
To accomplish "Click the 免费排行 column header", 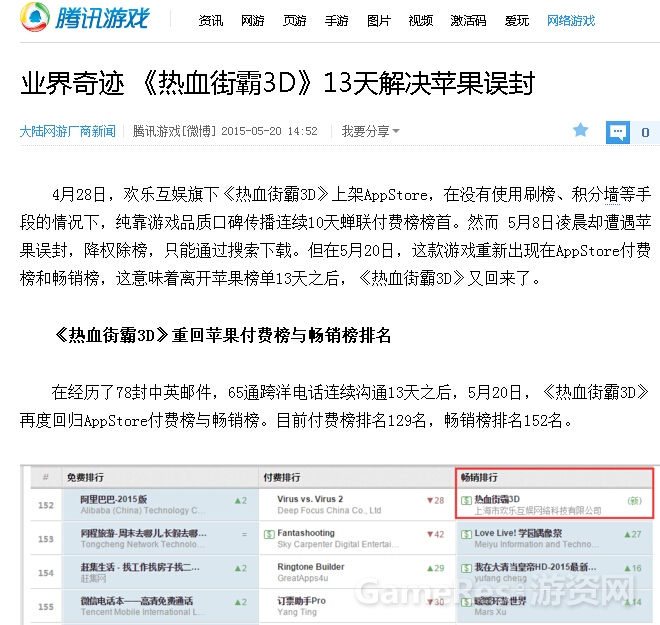I will pos(85,477).
